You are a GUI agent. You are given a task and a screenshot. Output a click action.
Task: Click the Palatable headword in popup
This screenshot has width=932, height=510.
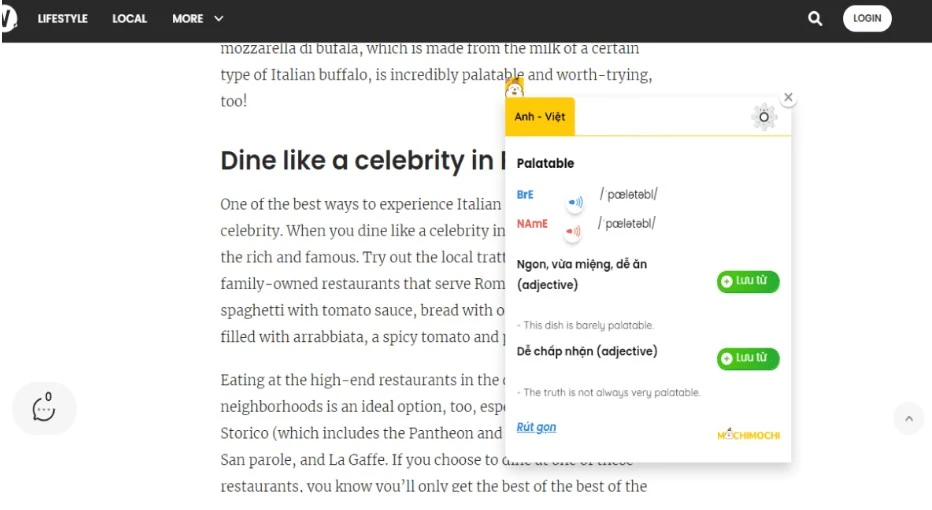point(545,163)
